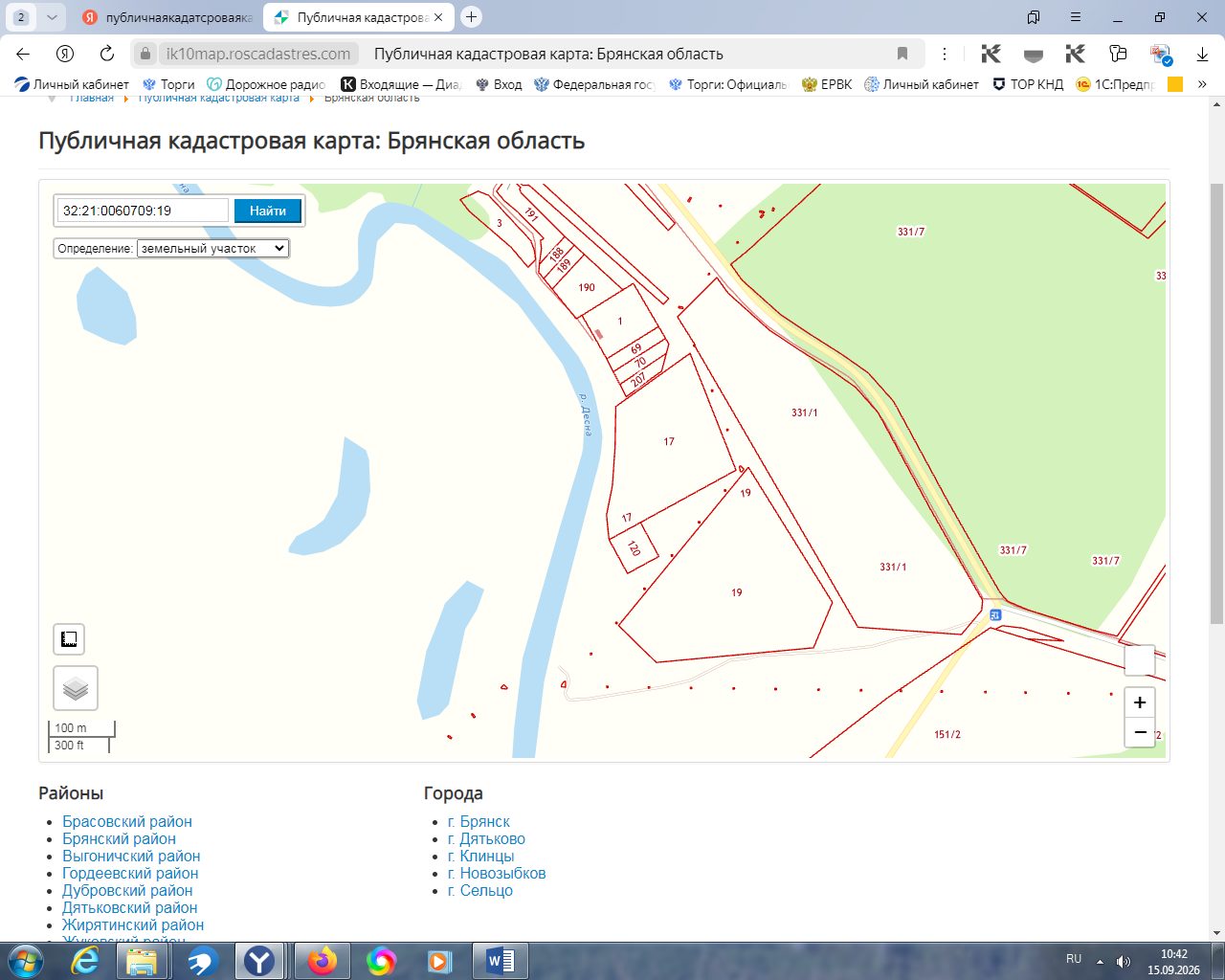
Task: Show the hidden bookmarks overflow chevron
Action: coord(1202,84)
